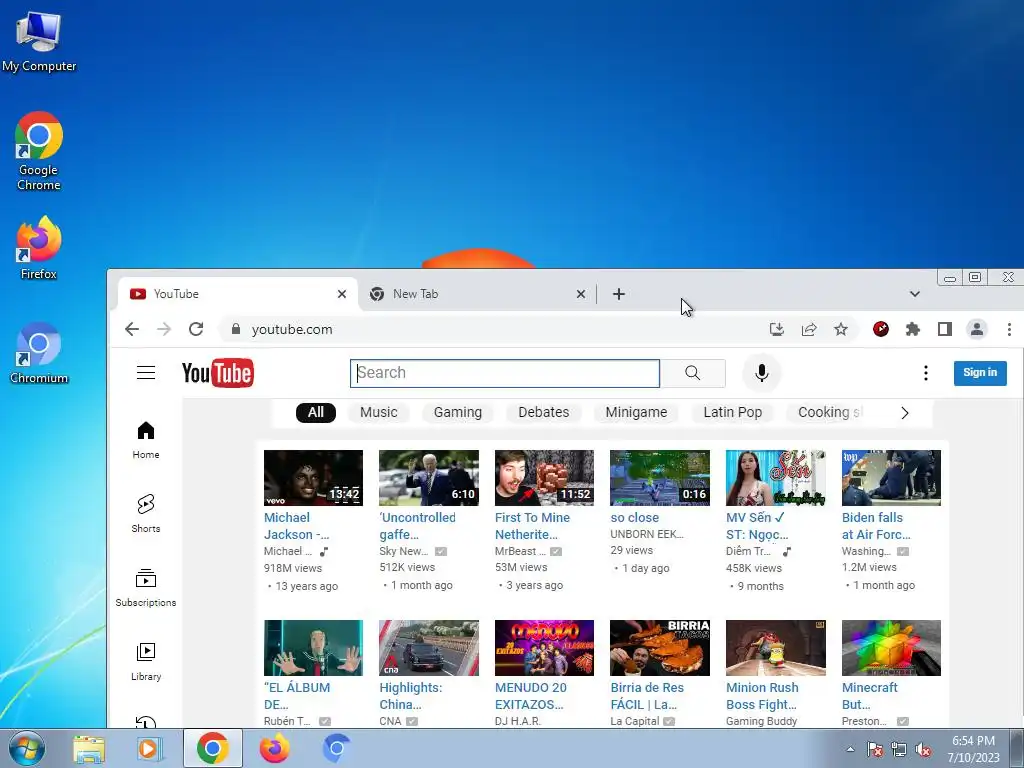This screenshot has height=768, width=1024.
Task: Select the Latin Pop filter chip
Action: pyautogui.click(x=733, y=413)
